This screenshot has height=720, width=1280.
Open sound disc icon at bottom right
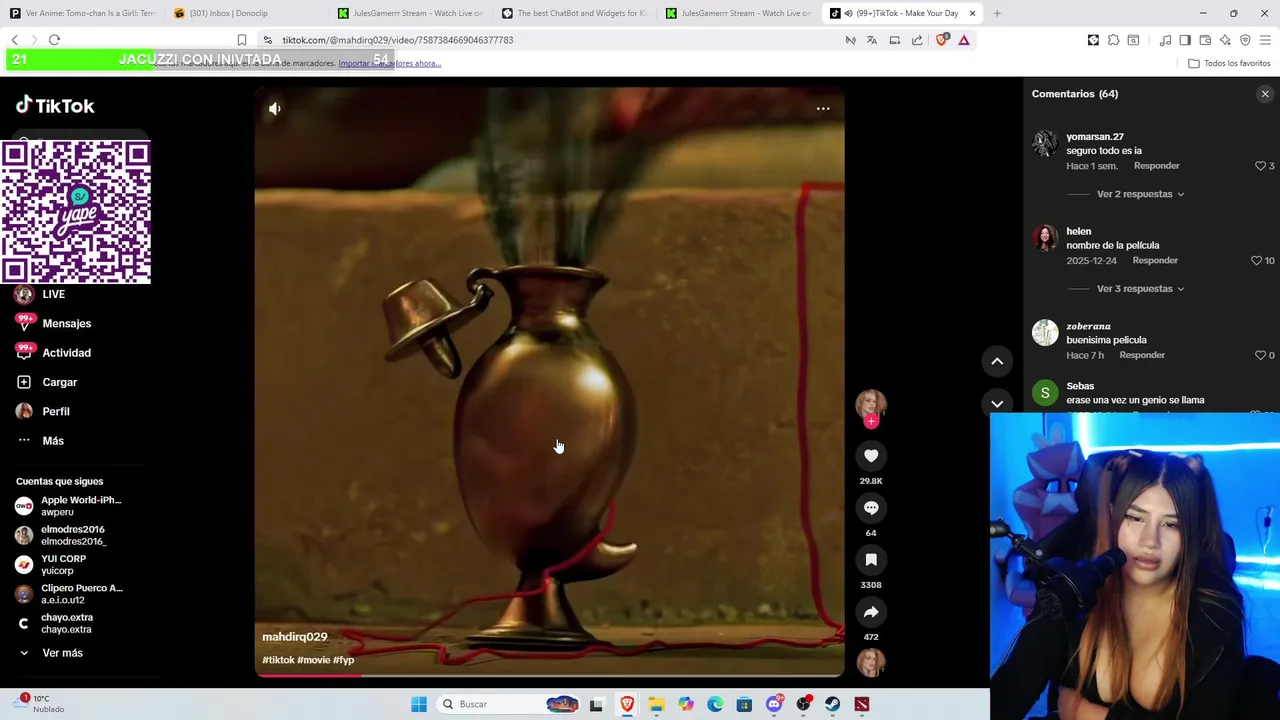click(x=871, y=663)
